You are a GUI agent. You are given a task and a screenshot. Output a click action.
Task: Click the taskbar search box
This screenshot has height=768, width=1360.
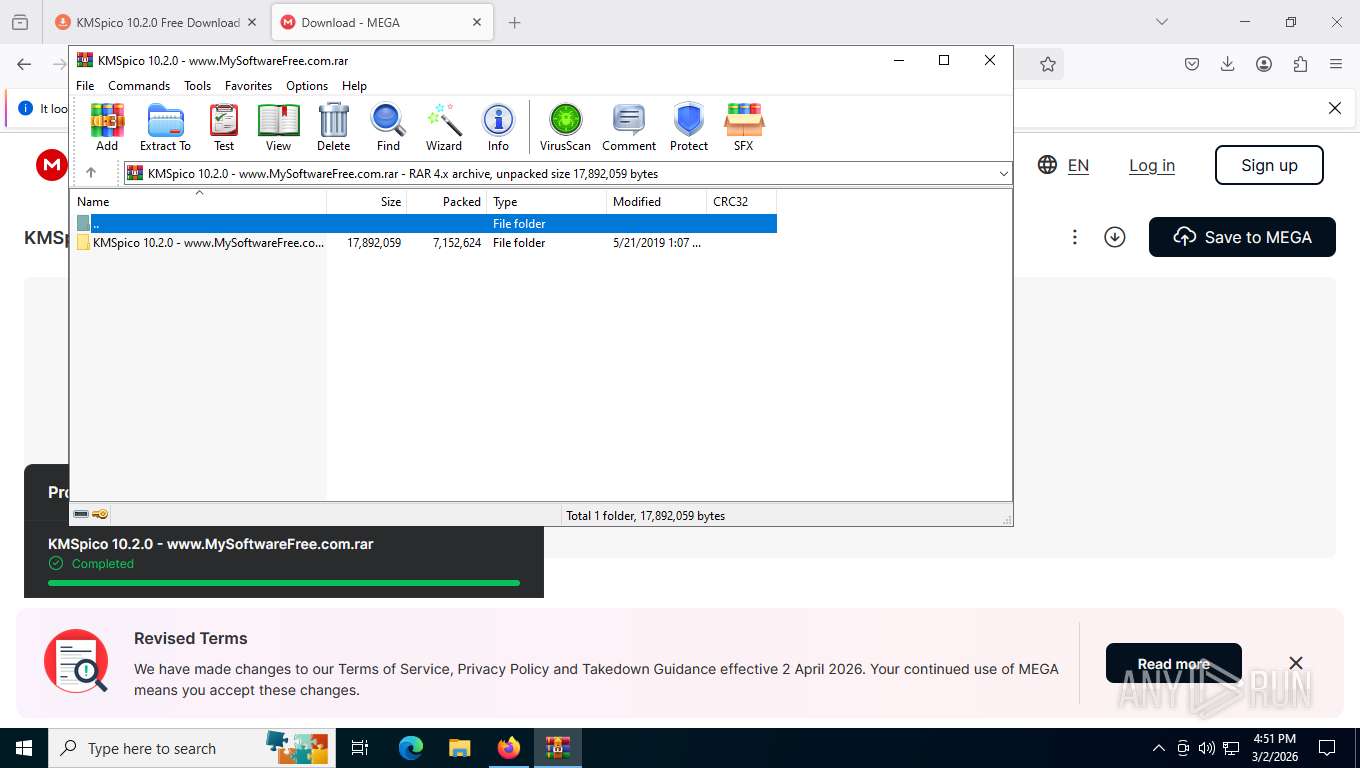[192, 748]
